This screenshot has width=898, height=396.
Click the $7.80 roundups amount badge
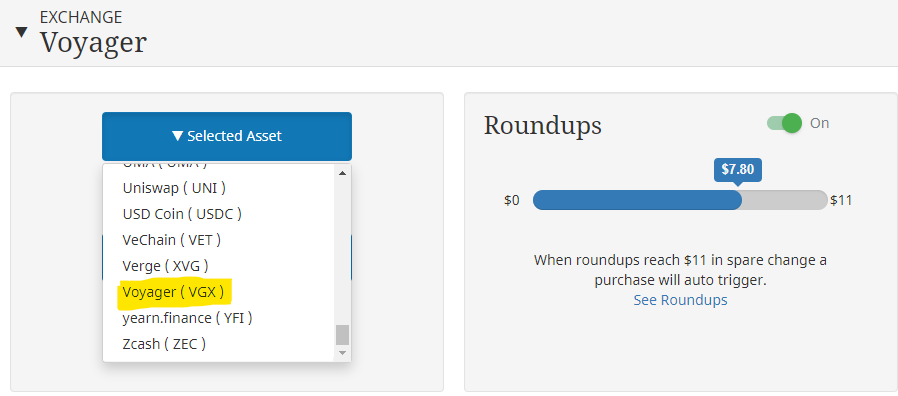(x=738, y=170)
